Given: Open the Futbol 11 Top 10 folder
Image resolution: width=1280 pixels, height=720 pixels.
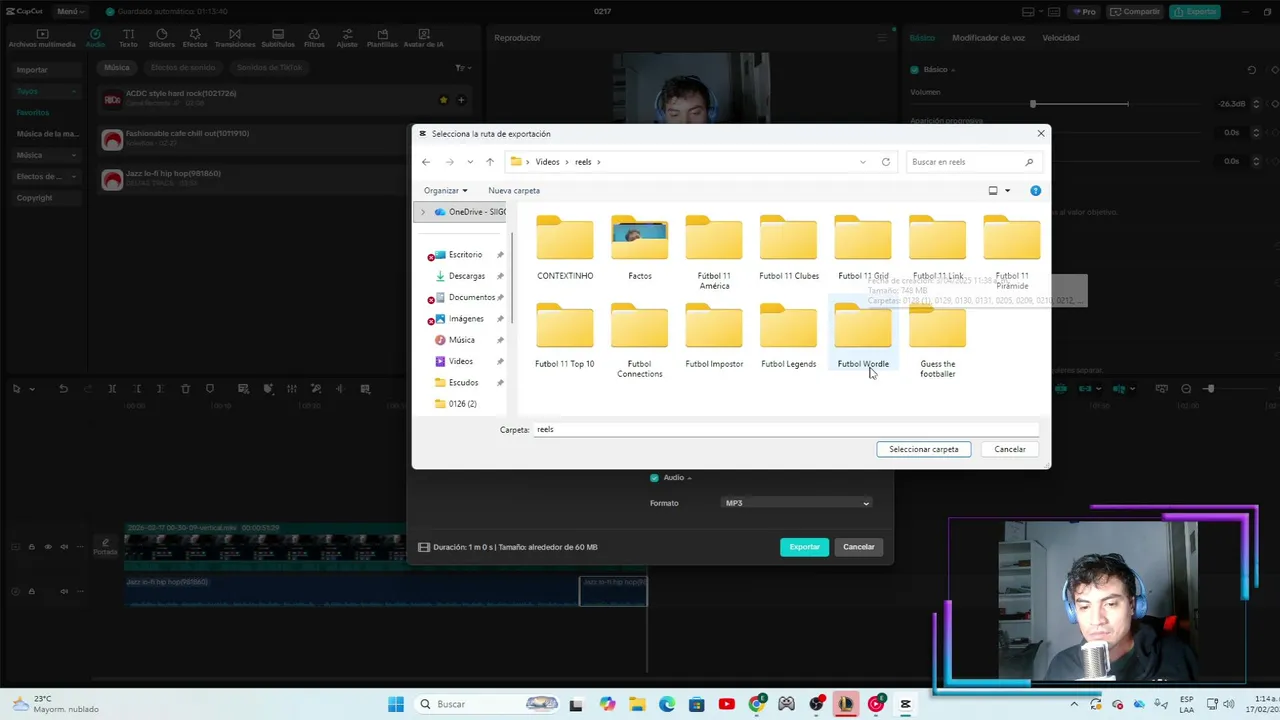Looking at the screenshot, I should click(x=565, y=336).
